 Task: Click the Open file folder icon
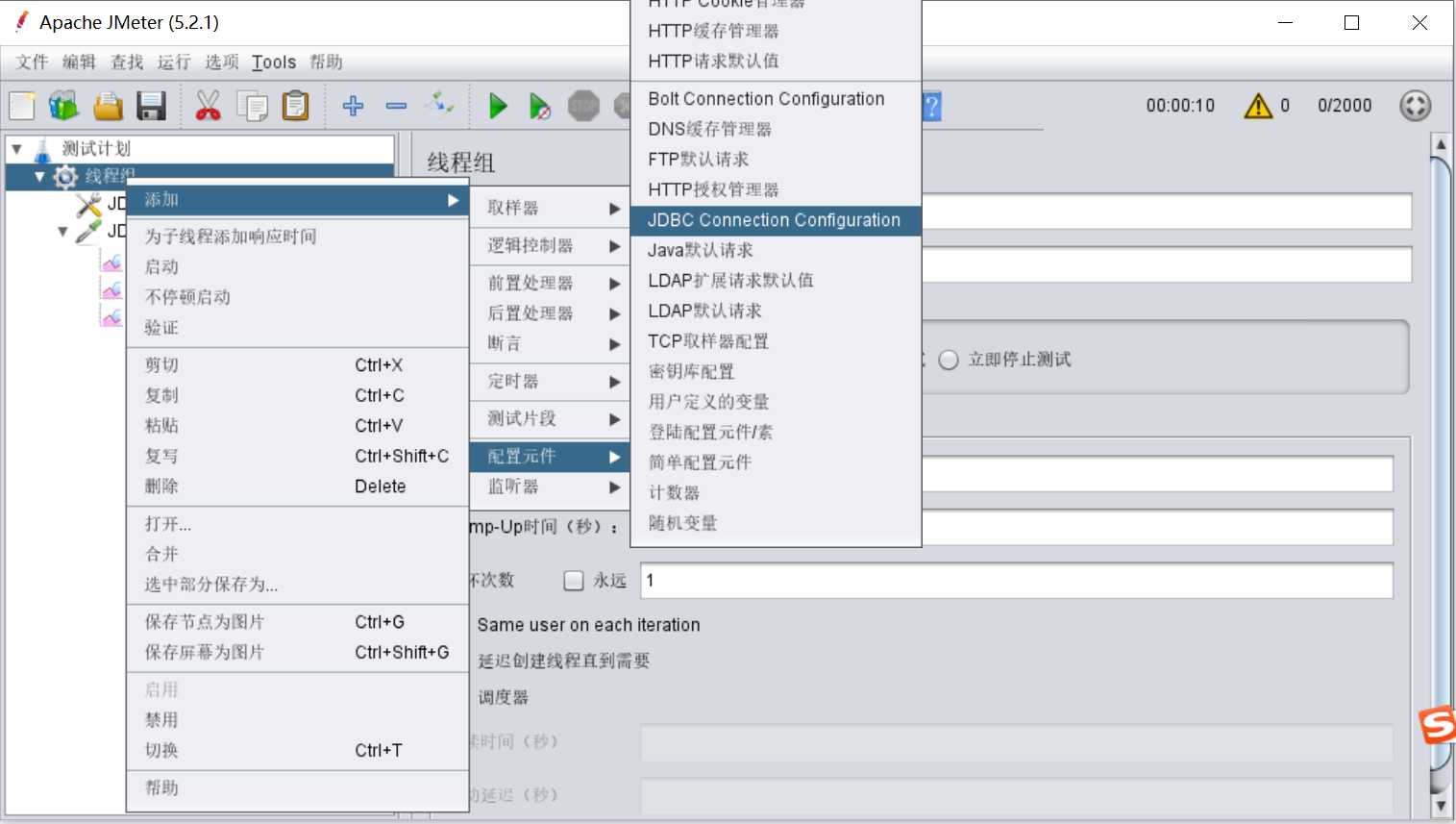click(108, 106)
